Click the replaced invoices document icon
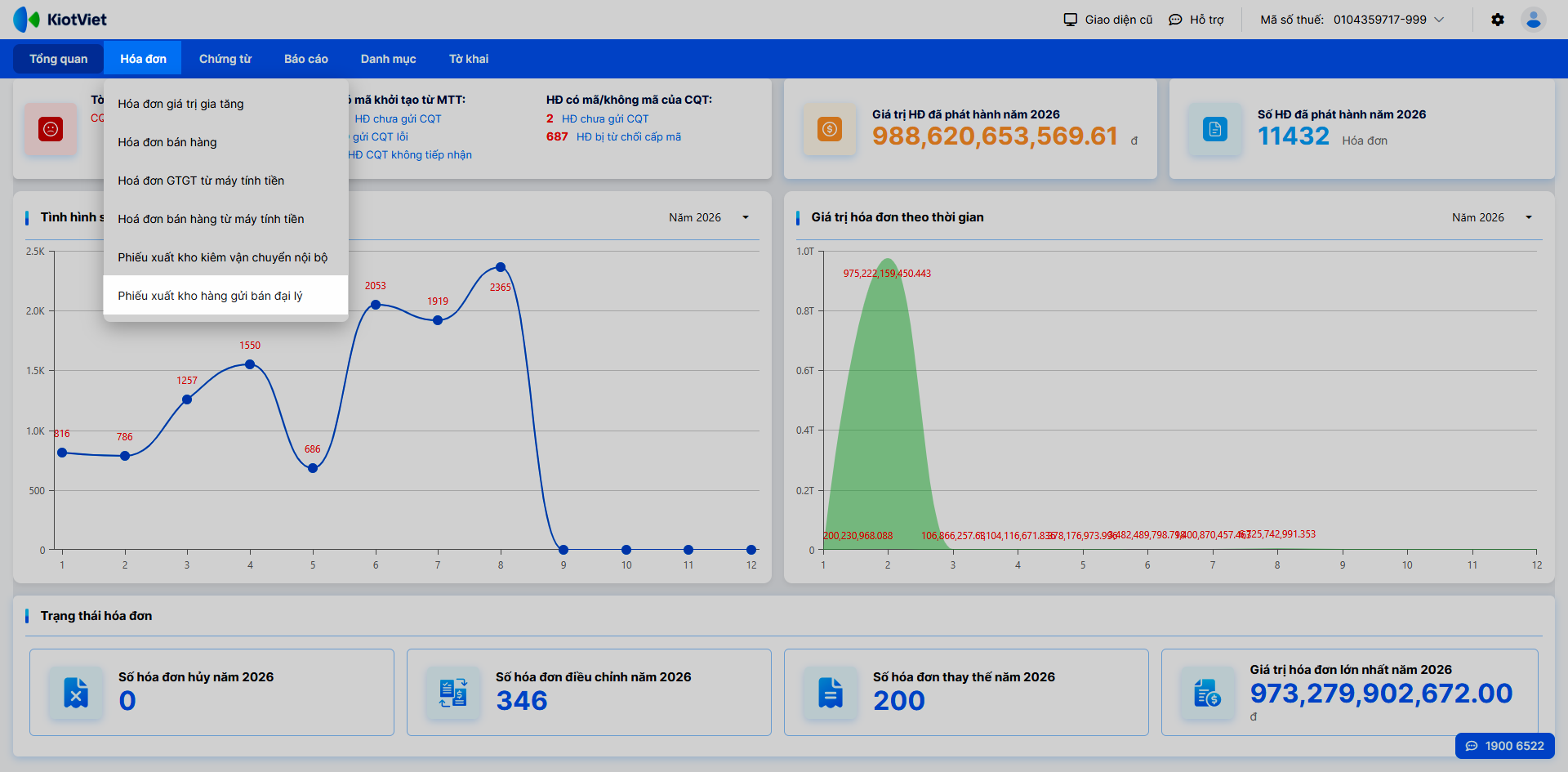The height and width of the screenshot is (772, 1568). (x=831, y=693)
